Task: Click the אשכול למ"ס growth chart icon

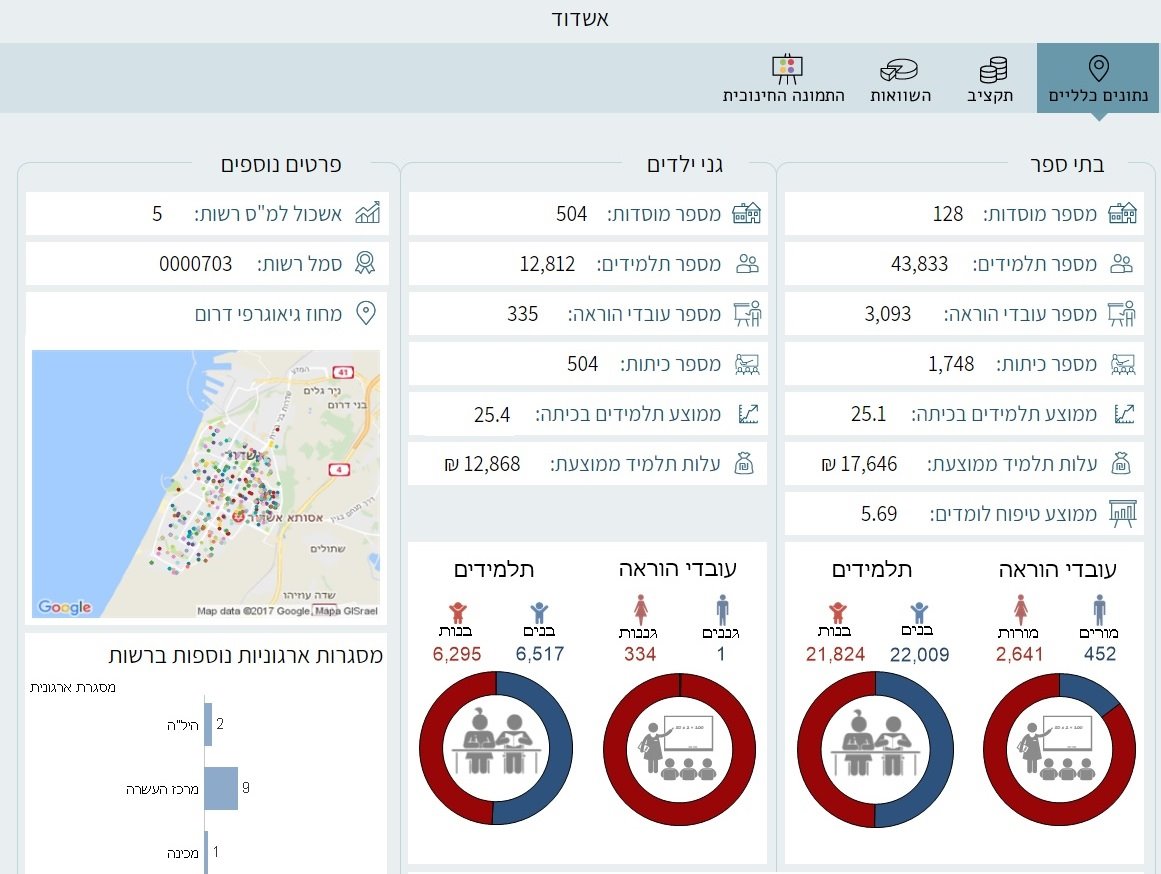Action: pos(367,213)
